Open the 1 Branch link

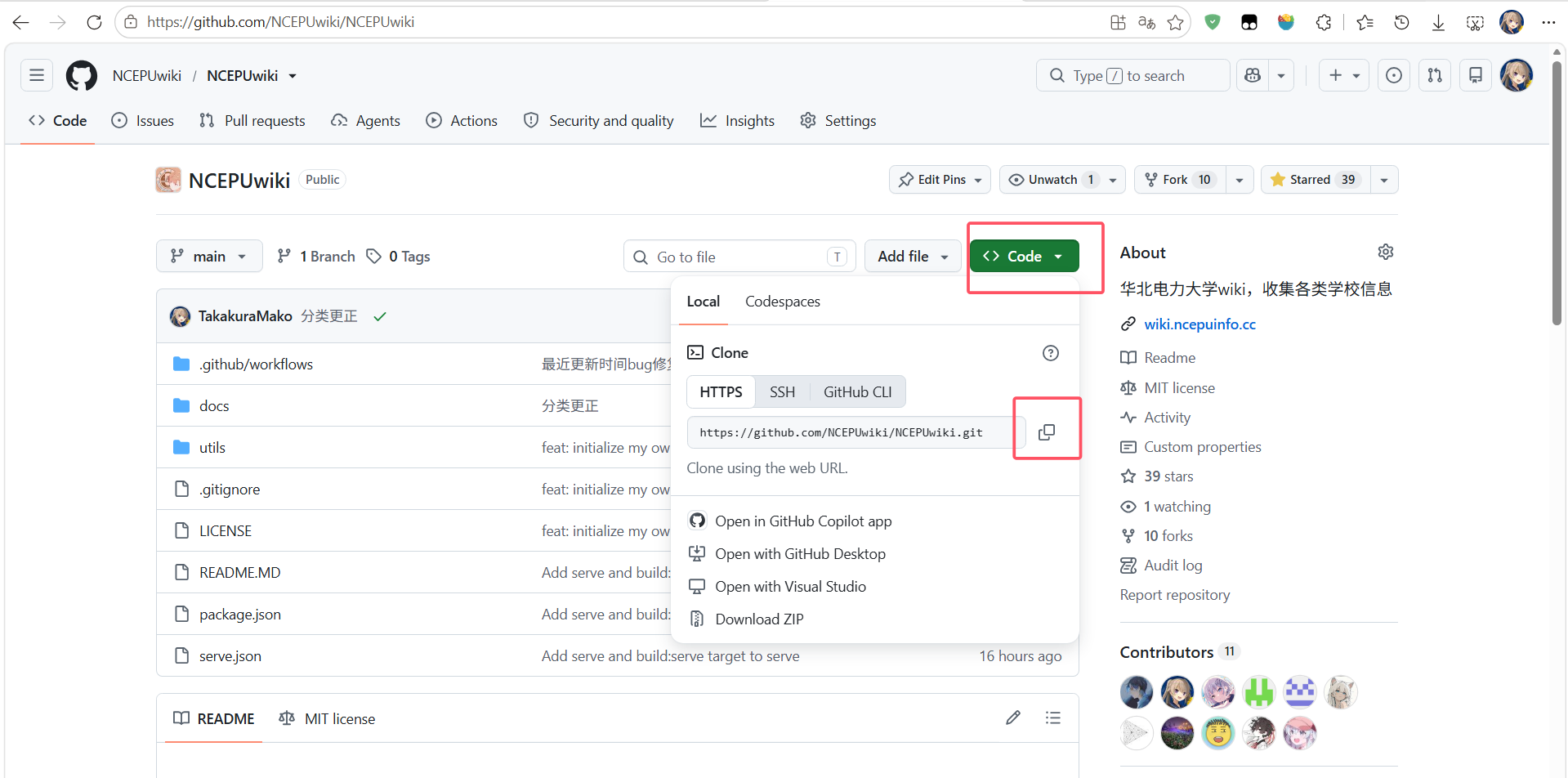[x=316, y=257]
